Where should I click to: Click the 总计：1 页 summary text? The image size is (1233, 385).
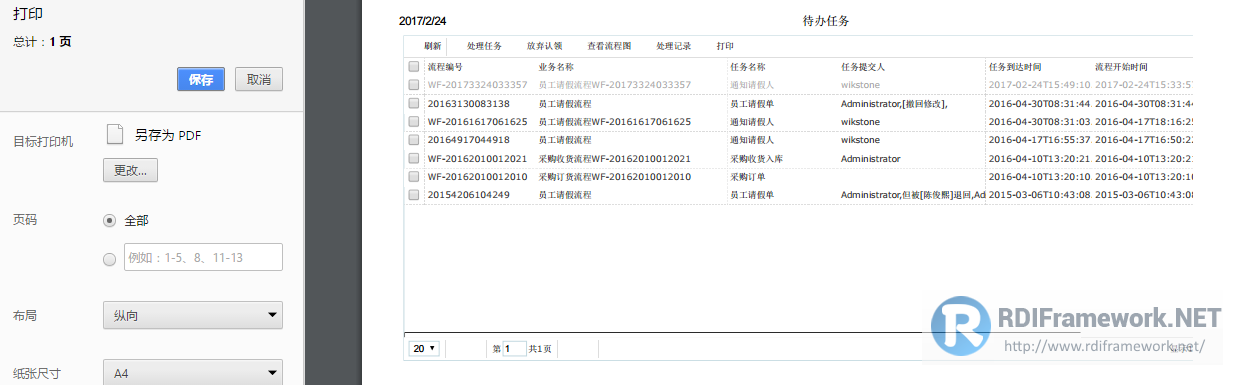pos(42,42)
